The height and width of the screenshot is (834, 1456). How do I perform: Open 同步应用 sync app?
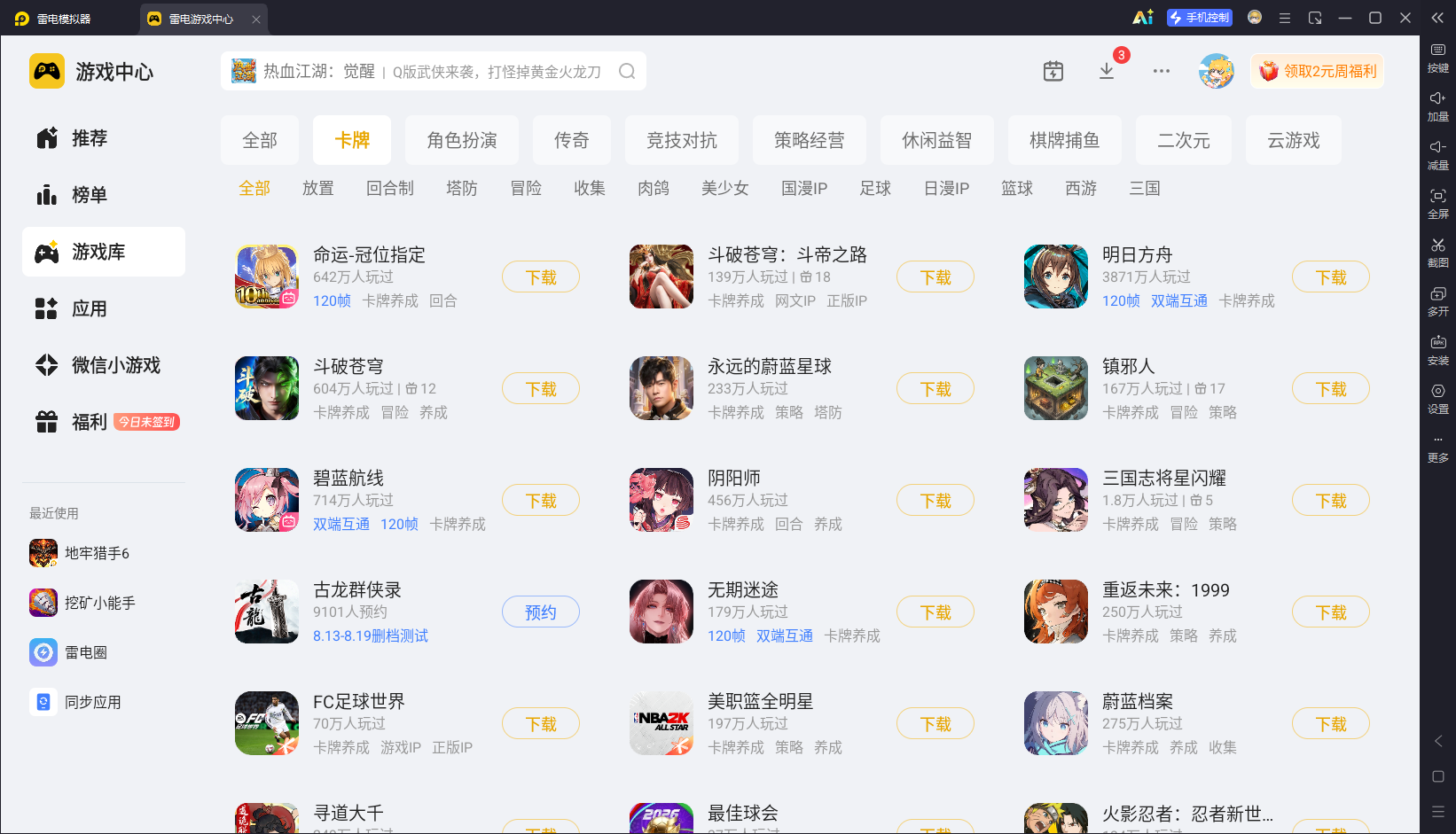[75, 702]
